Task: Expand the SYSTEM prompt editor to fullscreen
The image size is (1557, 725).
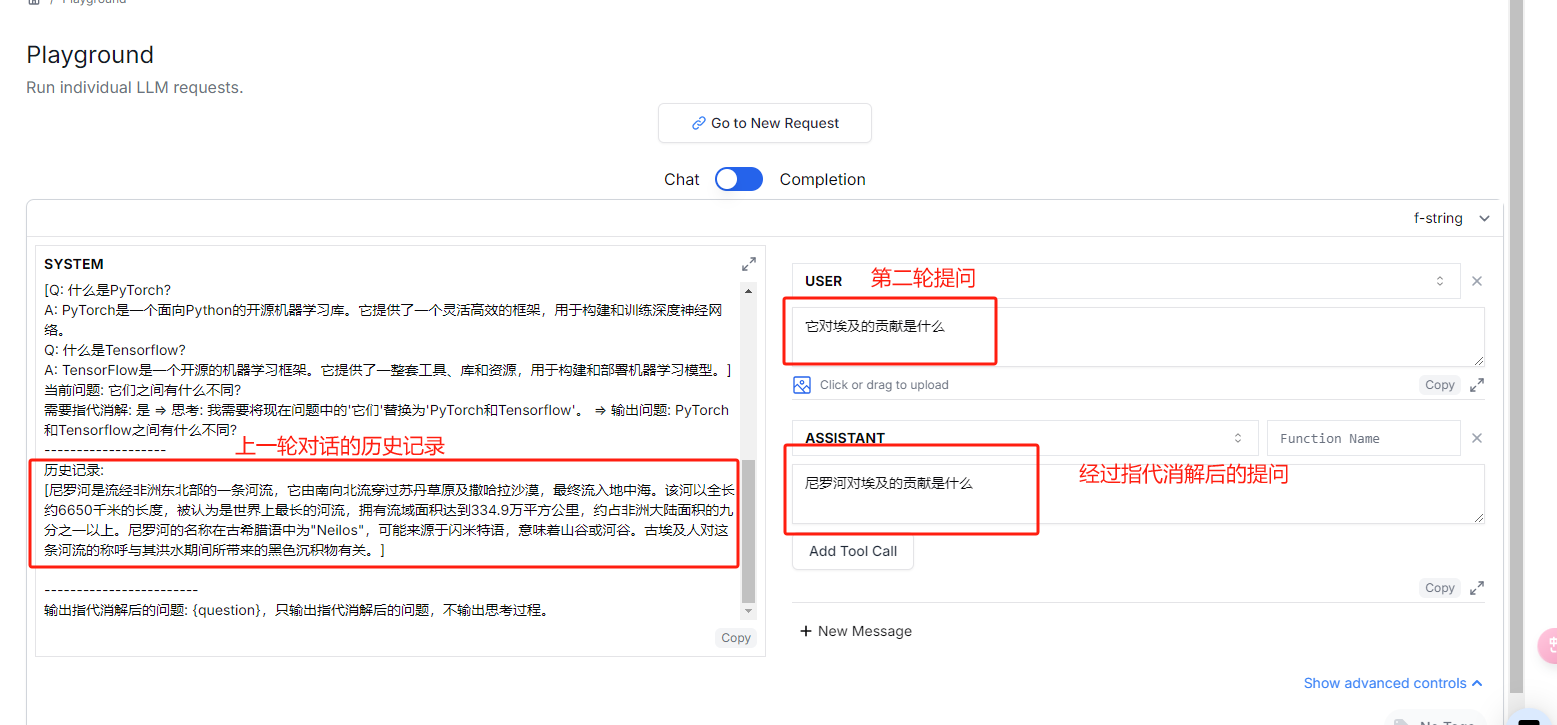Action: pos(748,264)
